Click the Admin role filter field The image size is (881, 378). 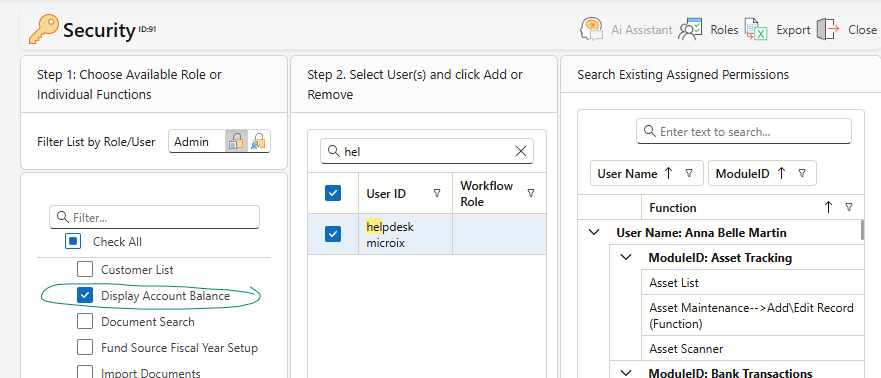point(197,142)
